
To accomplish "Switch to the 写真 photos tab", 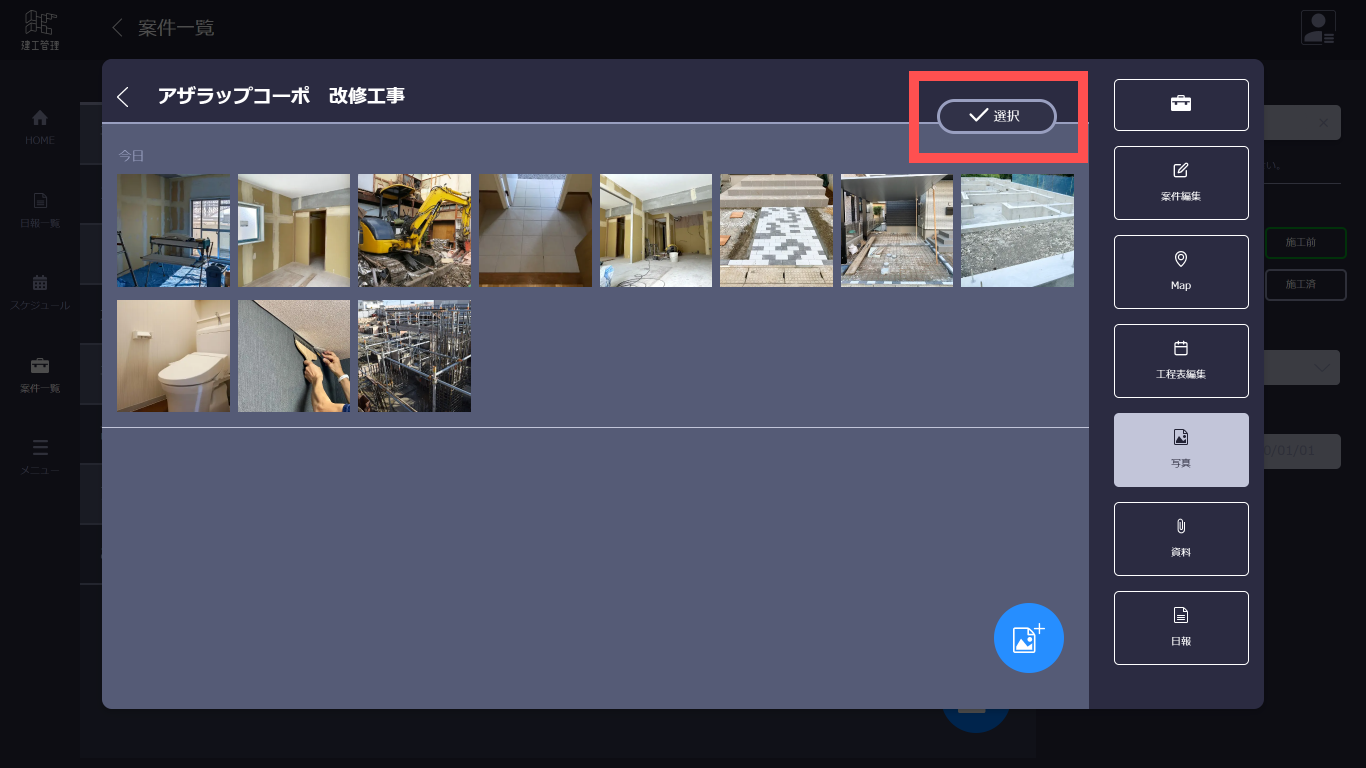I will click(x=1181, y=450).
